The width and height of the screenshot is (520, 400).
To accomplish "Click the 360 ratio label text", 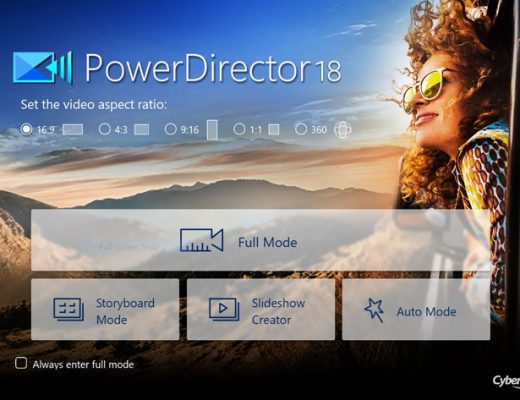I will click(x=319, y=129).
